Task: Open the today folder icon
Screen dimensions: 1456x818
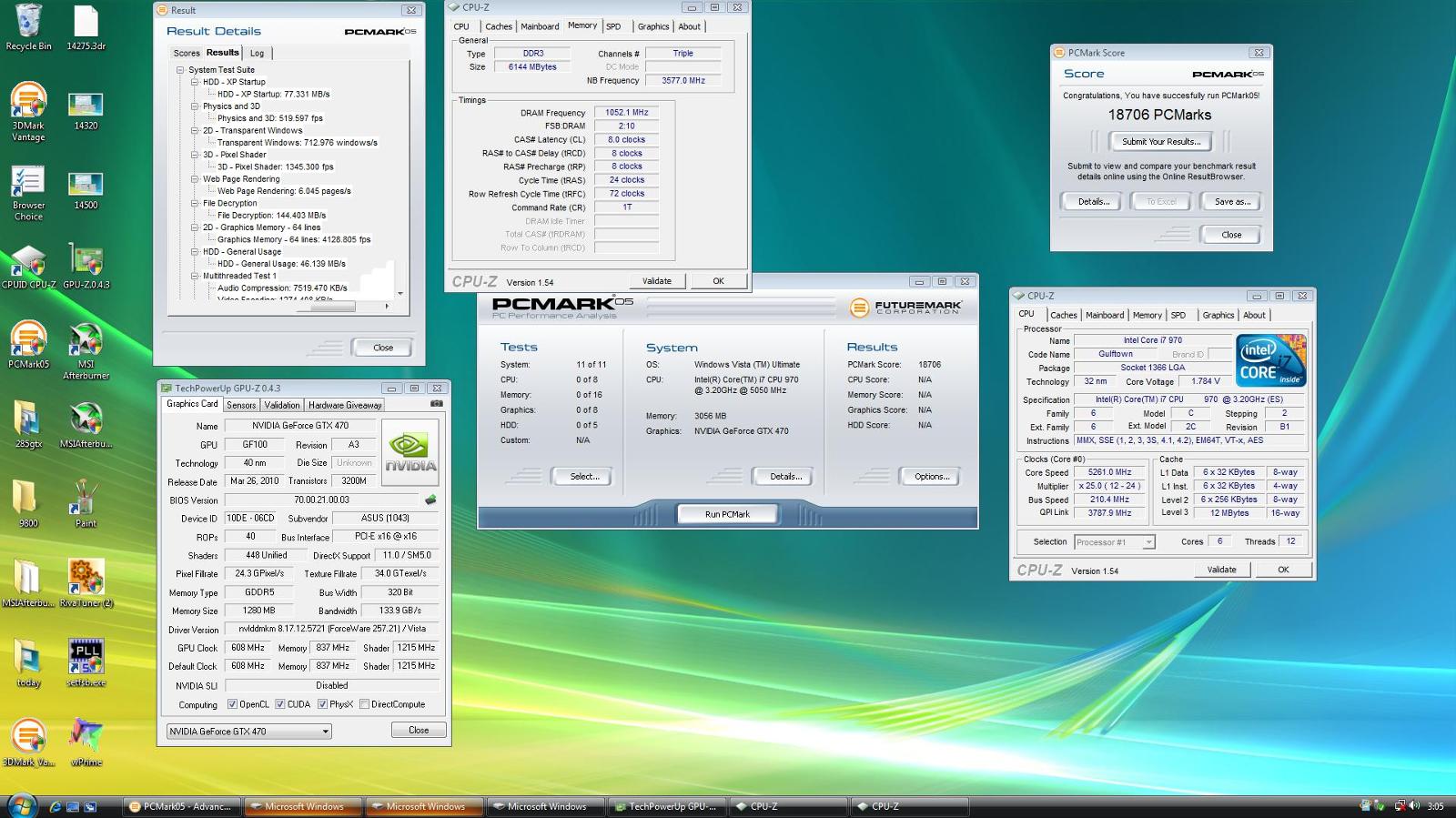Action: click(x=28, y=662)
